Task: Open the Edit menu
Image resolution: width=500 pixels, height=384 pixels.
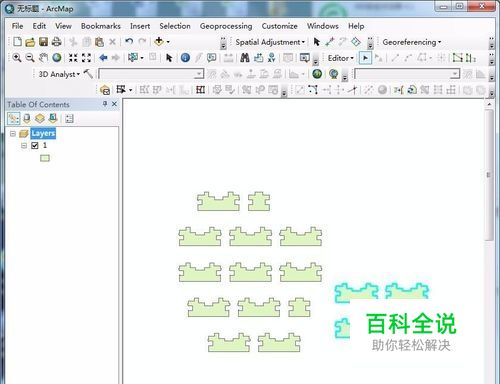Action: click(39, 26)
